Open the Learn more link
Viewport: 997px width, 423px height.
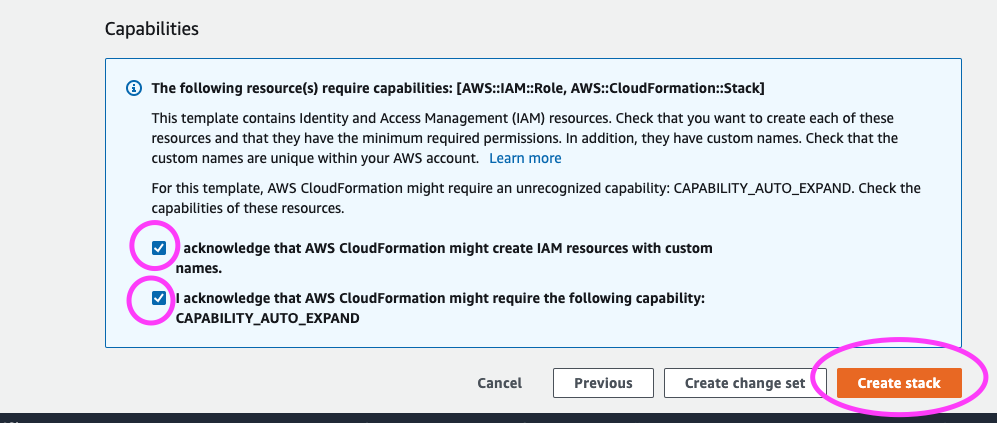pyautogui.click(x=525, y=158)
